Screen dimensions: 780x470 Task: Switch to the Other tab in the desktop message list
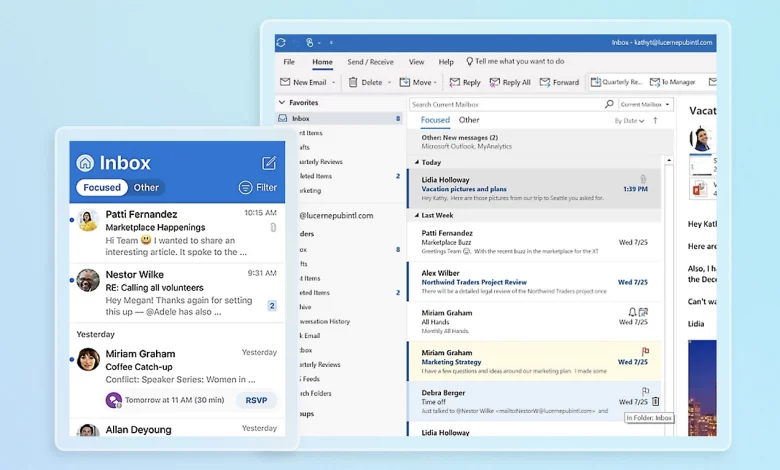469,120
